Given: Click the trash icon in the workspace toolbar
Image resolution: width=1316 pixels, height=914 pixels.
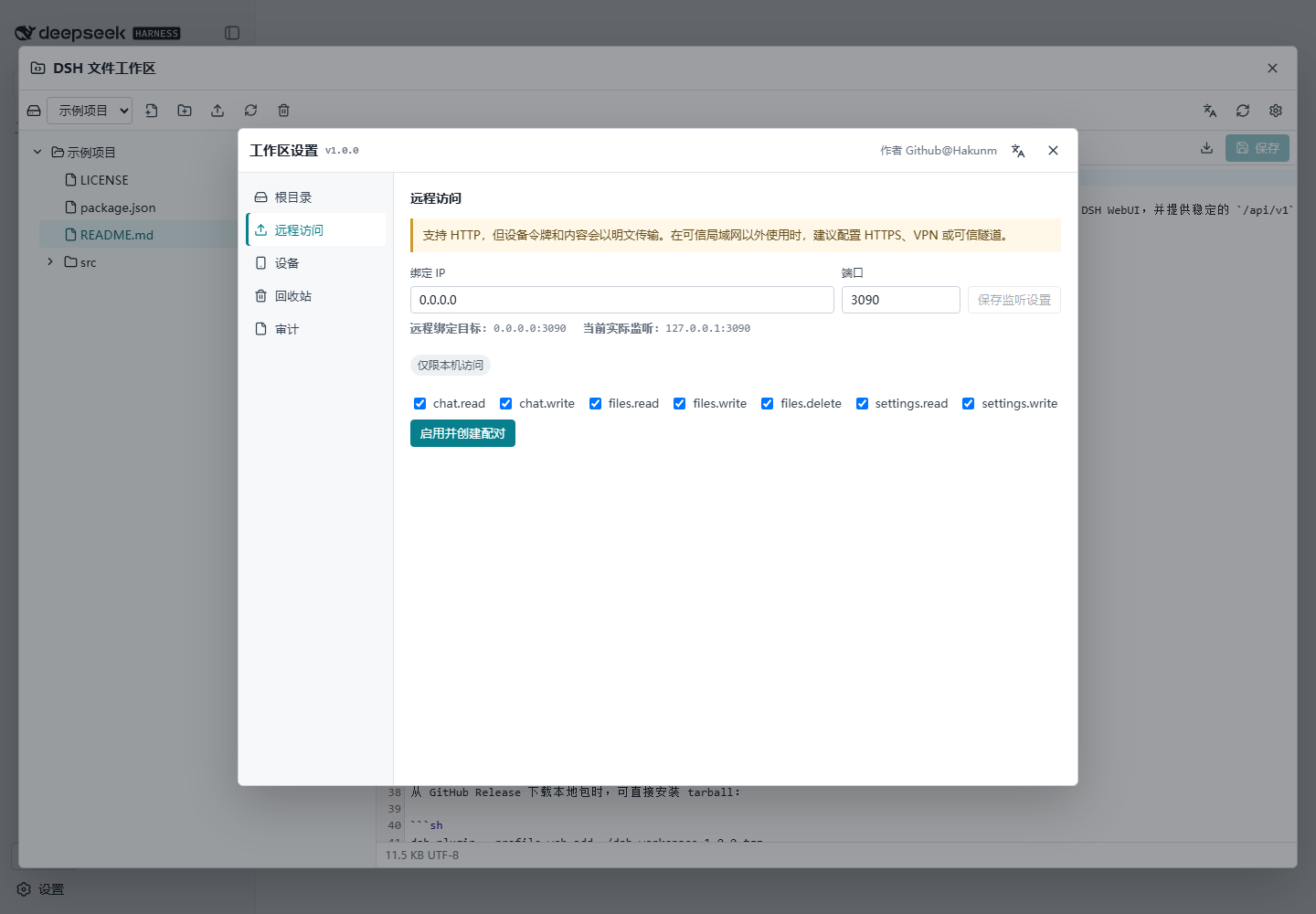Looking at the screenshot, I should (x=284, y=111).
